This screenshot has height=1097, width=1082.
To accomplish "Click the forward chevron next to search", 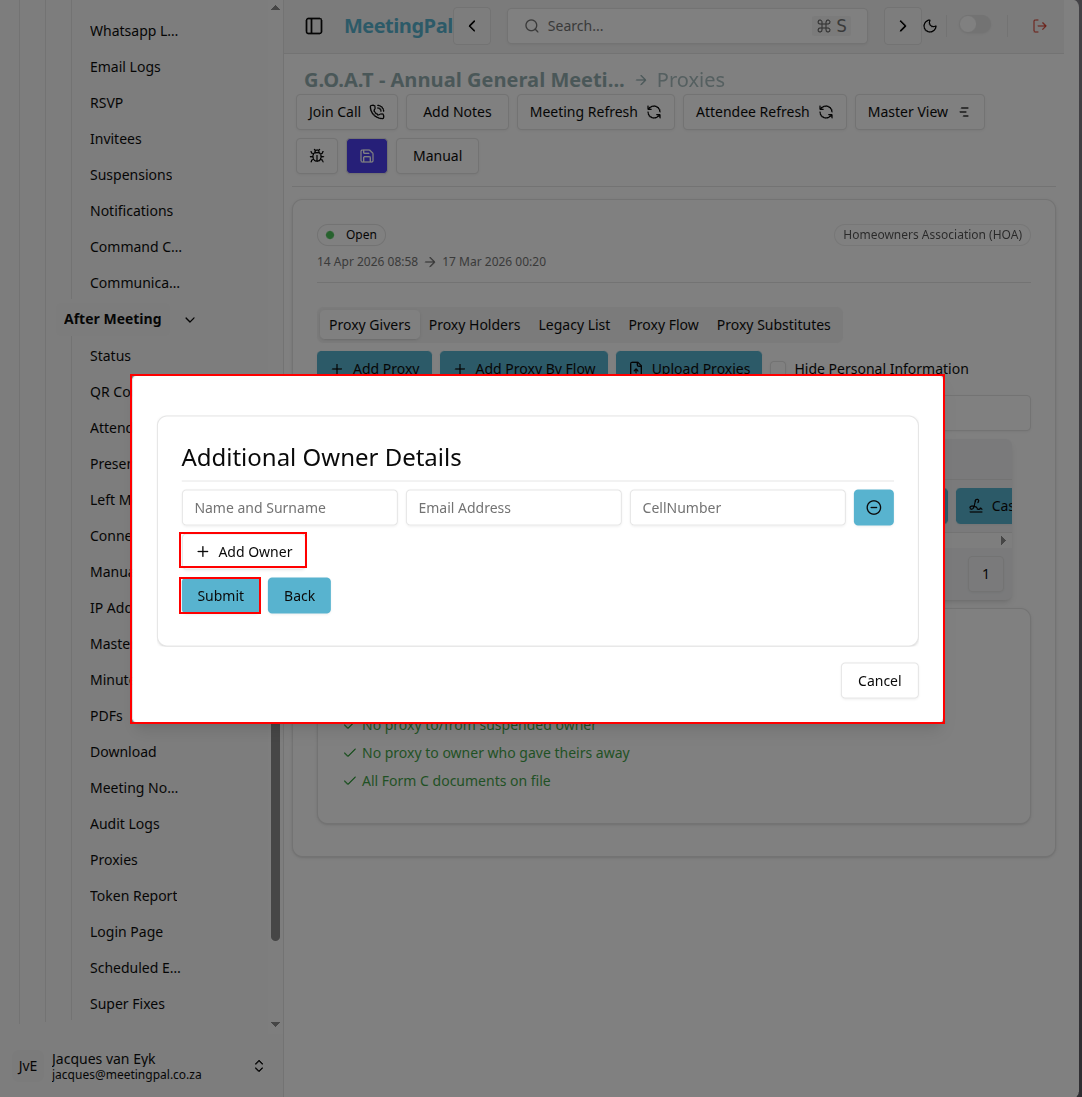I will coord(902,26).
